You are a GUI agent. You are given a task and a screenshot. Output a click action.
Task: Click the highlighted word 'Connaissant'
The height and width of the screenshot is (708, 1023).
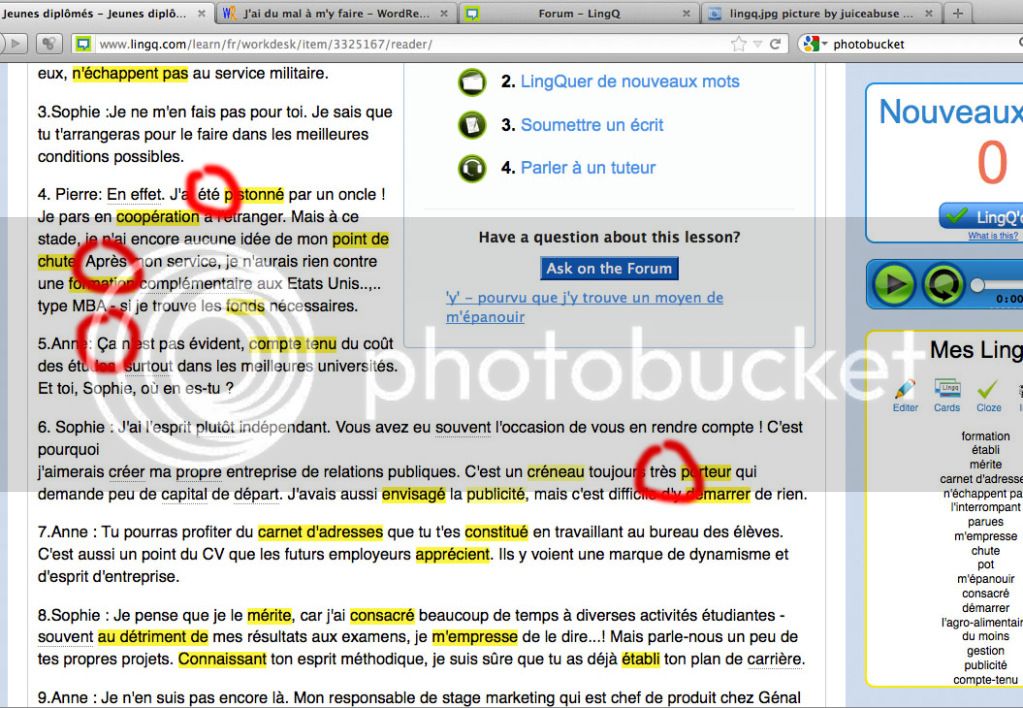coord(222,659)
